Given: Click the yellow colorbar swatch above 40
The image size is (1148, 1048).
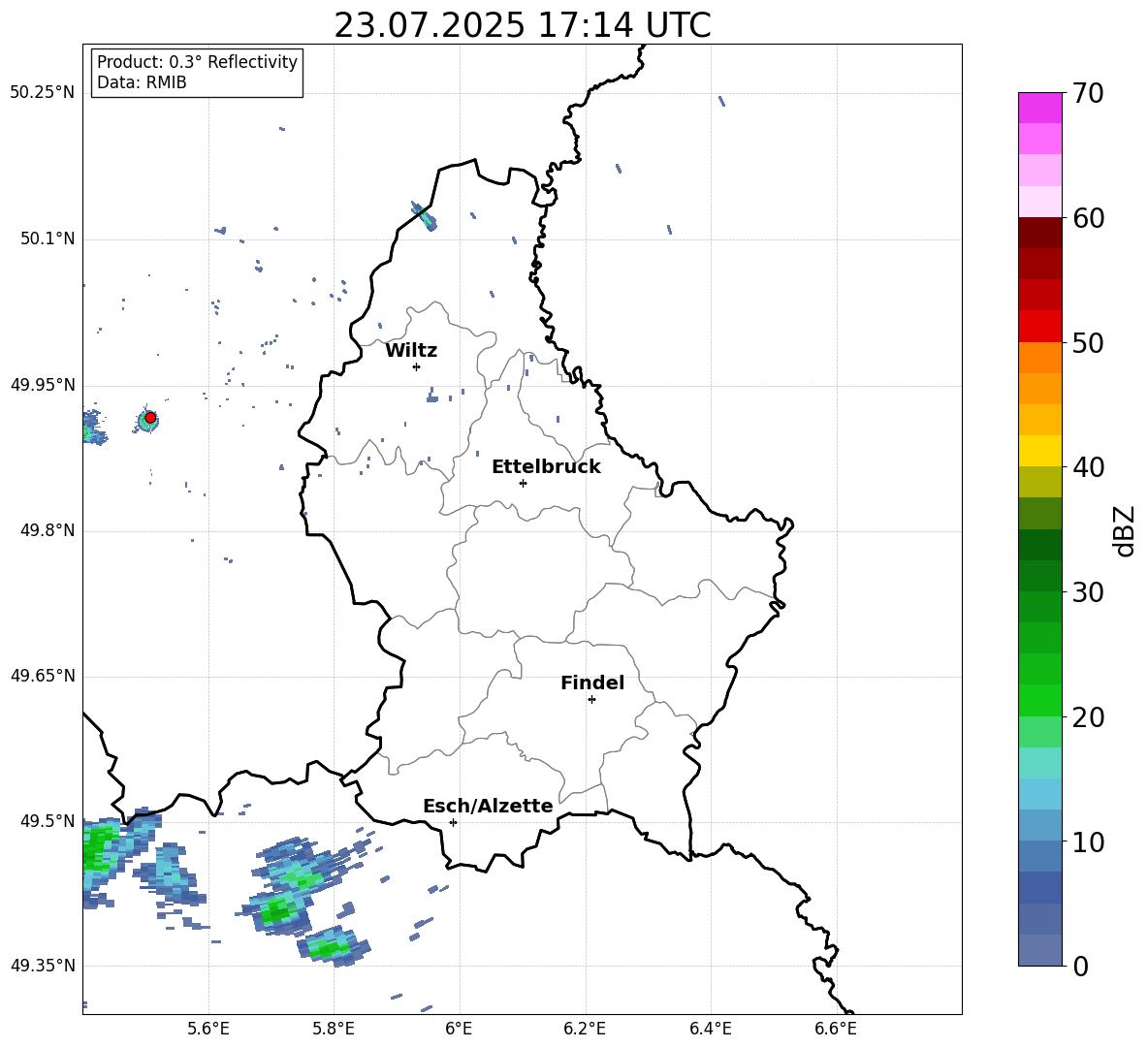Looking at the screenshot, I should pos(1040,451).
